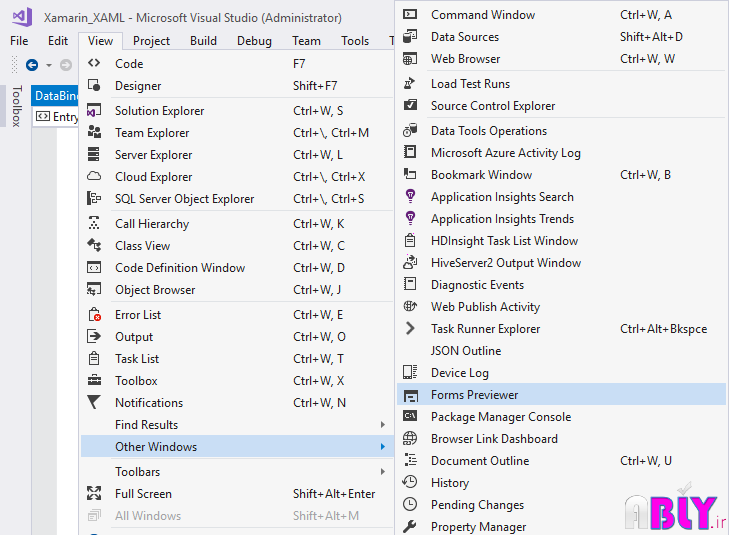Click the Property Manager wrench icon
Screen dimensions: 729x535
click(410, 526)
